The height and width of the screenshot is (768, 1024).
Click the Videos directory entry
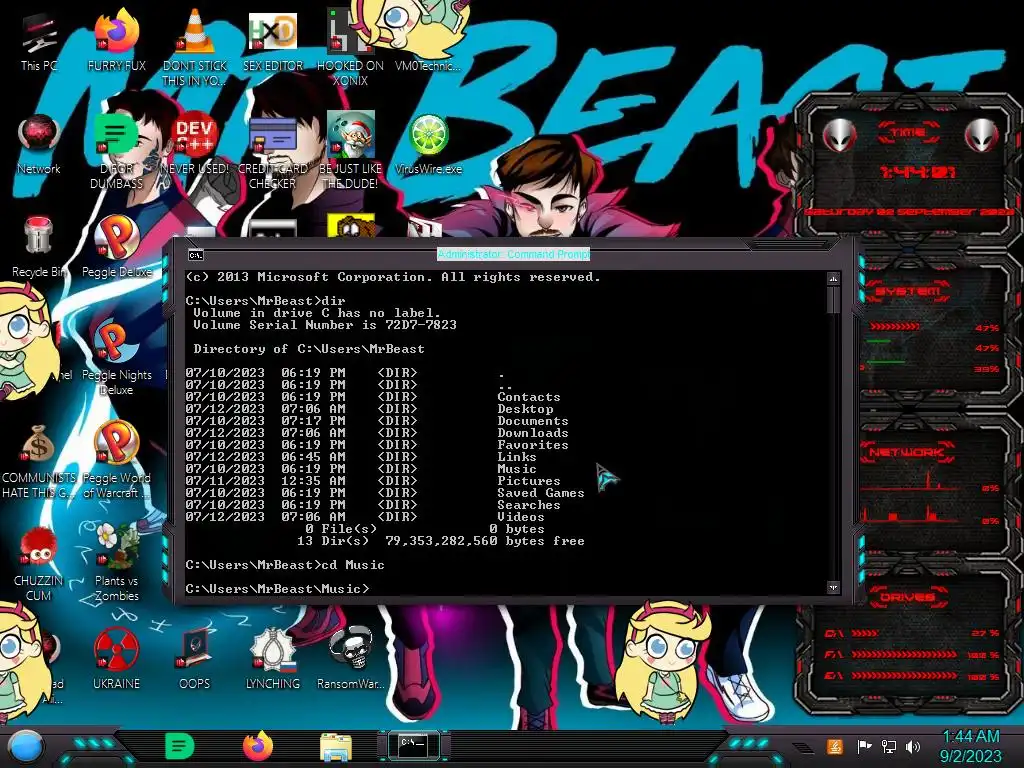[x=520, y=517]
